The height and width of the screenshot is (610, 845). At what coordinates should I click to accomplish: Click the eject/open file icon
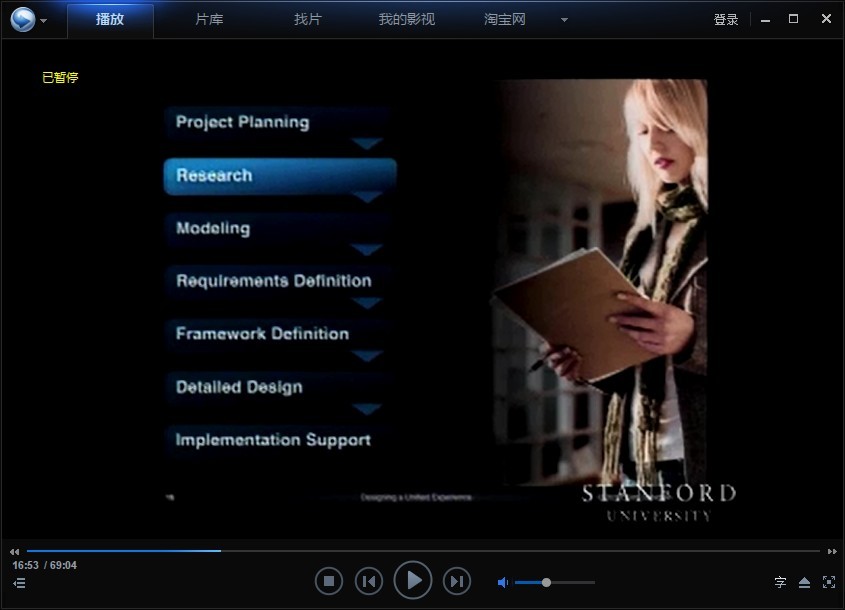pos(805,582)
